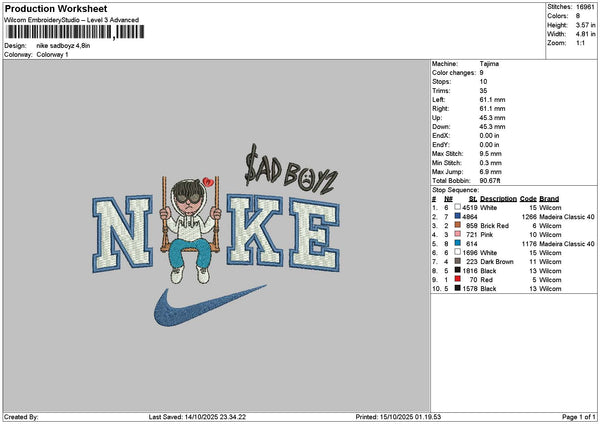Screen dimensions: 600x424
Task: Click the Down value '45.3 mm'
Action: coord(492,127)
